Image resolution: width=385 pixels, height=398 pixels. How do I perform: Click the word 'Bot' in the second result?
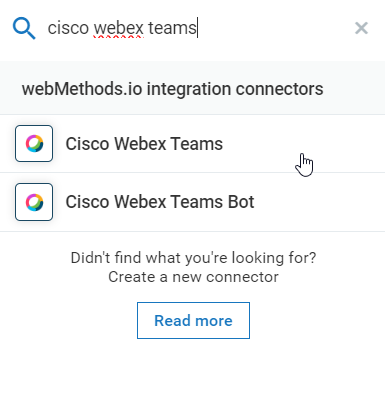(x=241, y=202)
